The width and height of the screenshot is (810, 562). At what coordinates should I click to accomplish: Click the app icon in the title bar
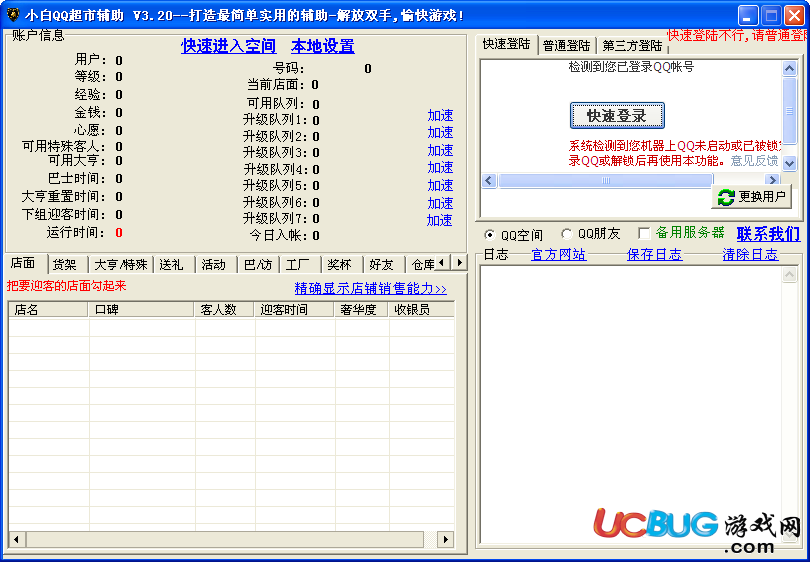click(13, 15)
